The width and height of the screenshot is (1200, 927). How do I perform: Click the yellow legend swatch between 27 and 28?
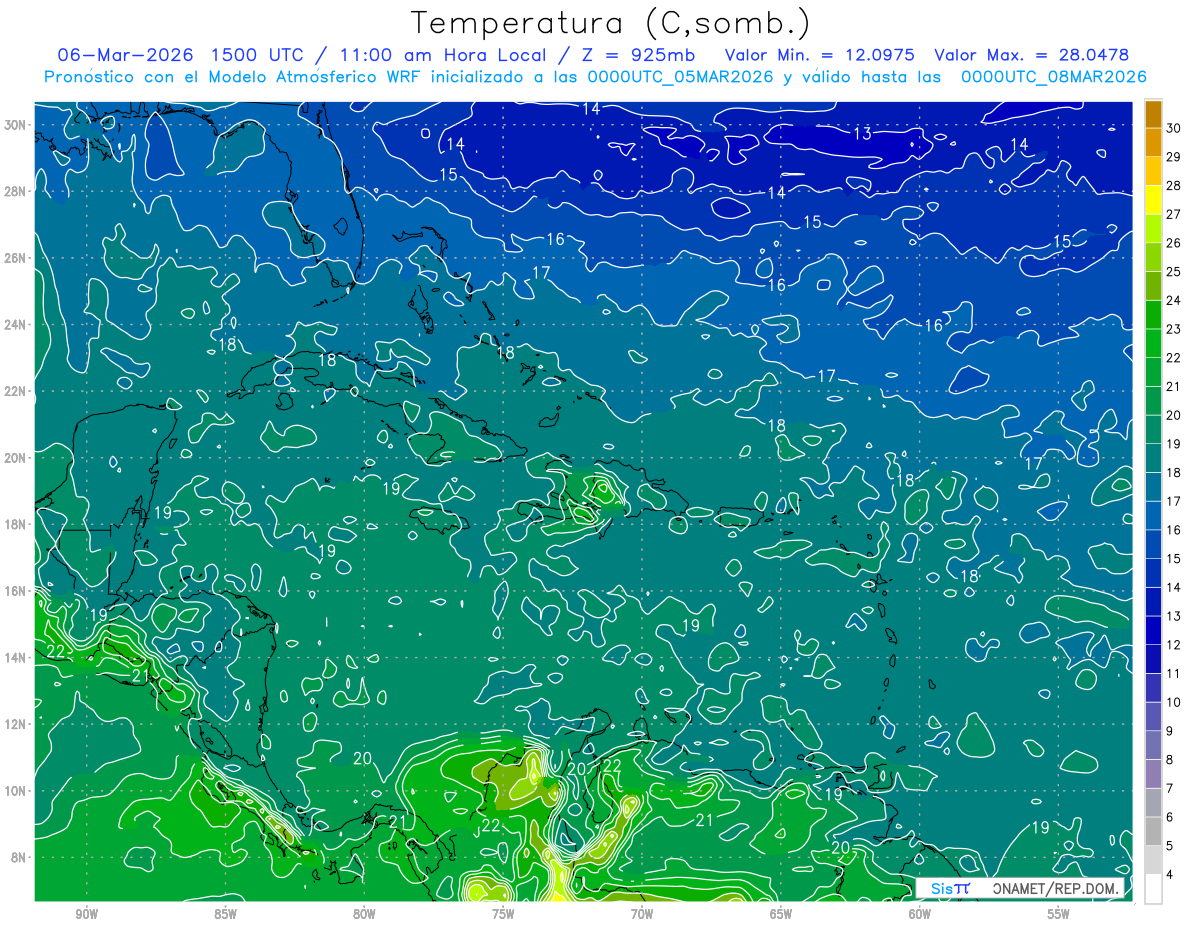pyautogui.click(x=1153, y=199)
